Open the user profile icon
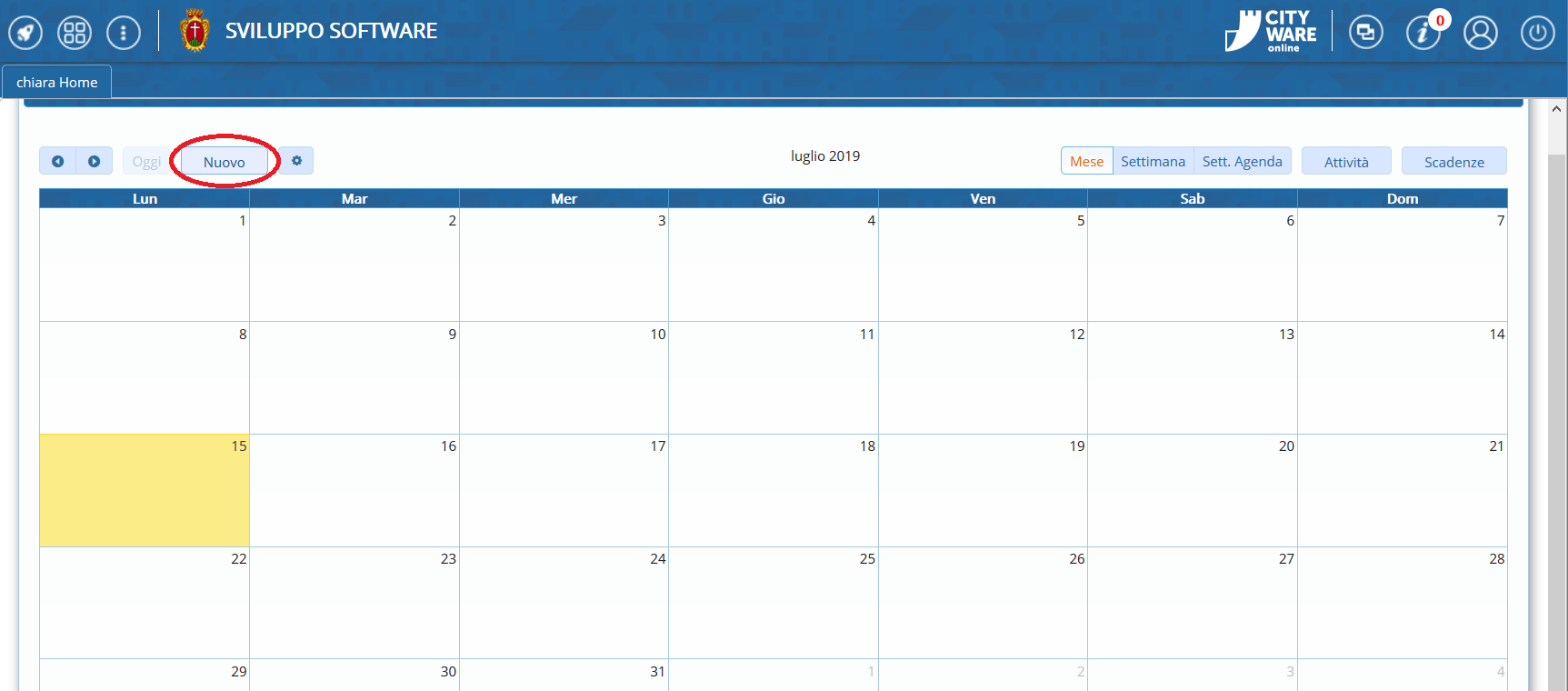This screenshot has height=691, width=1568. (x=1480, y=33)
